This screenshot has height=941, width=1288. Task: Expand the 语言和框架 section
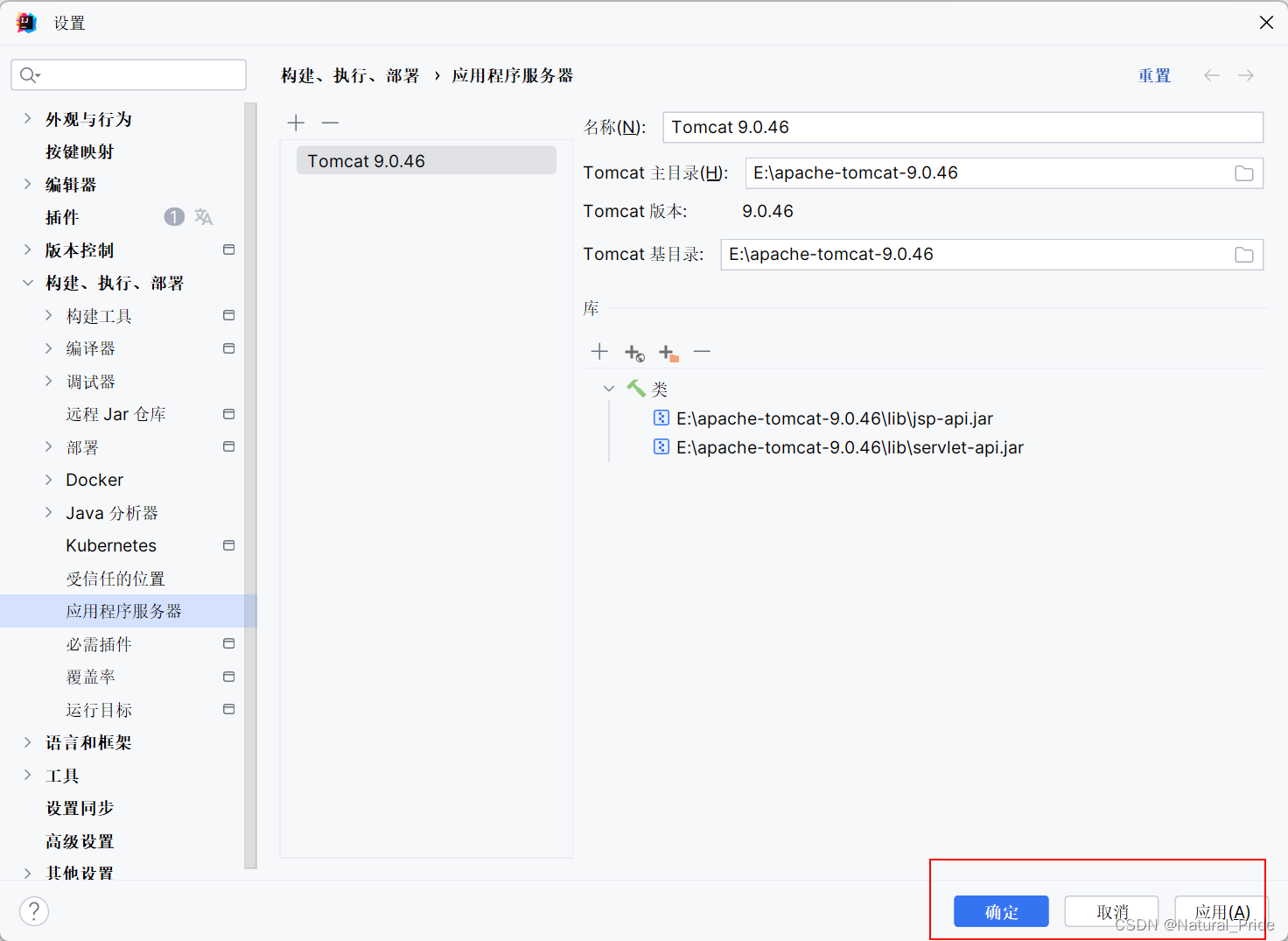click(27, 742)
